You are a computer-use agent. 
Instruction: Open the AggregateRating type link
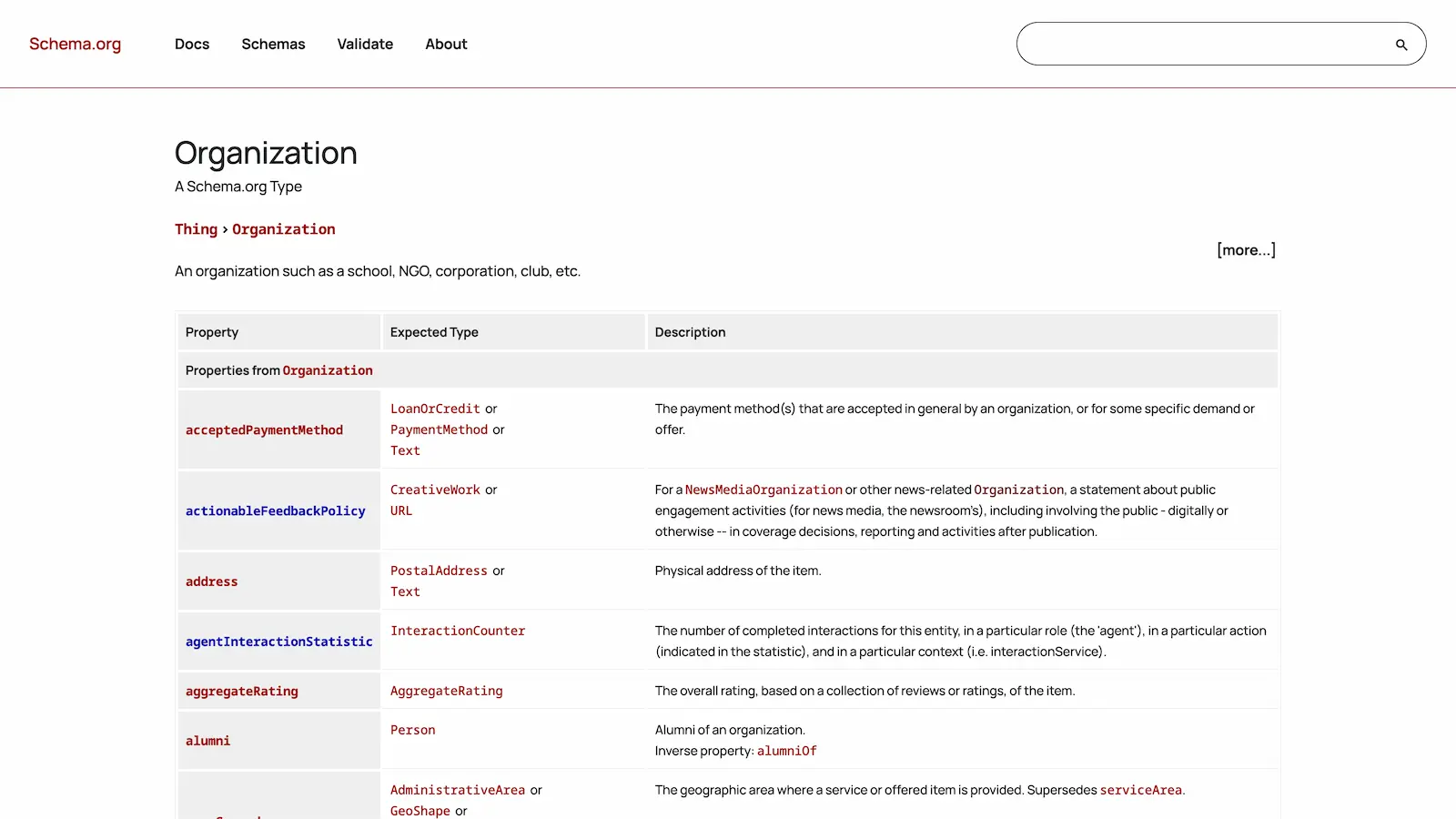point(447,691)
